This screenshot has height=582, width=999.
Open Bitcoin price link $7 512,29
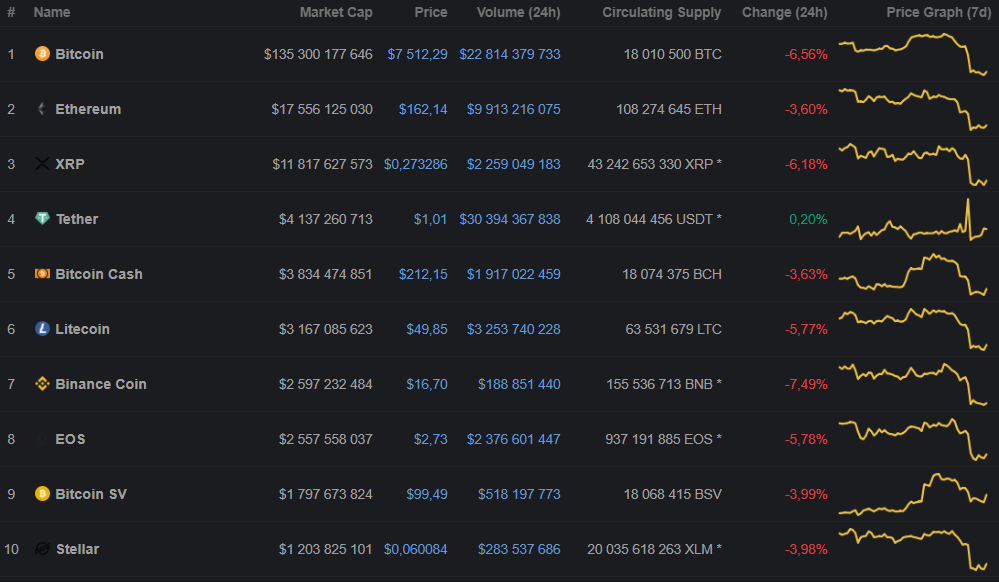point(417,54)
